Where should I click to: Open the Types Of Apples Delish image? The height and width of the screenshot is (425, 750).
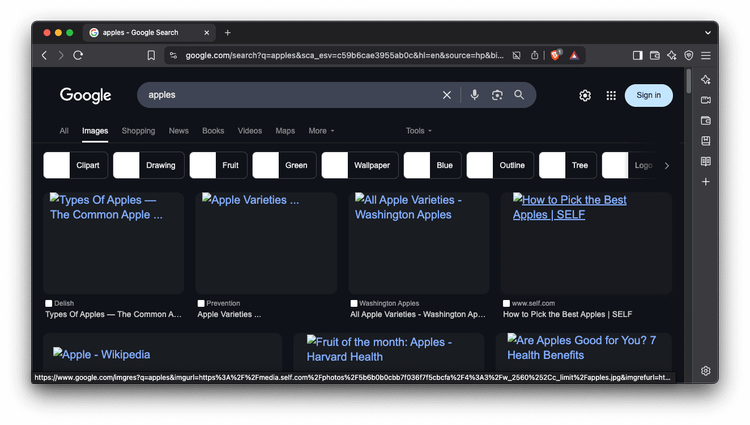113,243
